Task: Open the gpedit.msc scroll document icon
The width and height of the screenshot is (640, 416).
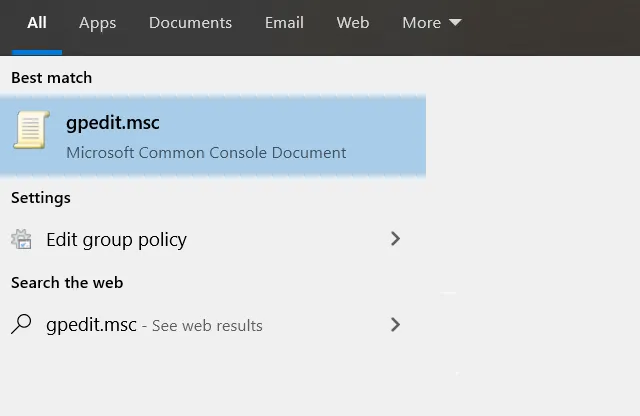Action: [x=32, y=130]
